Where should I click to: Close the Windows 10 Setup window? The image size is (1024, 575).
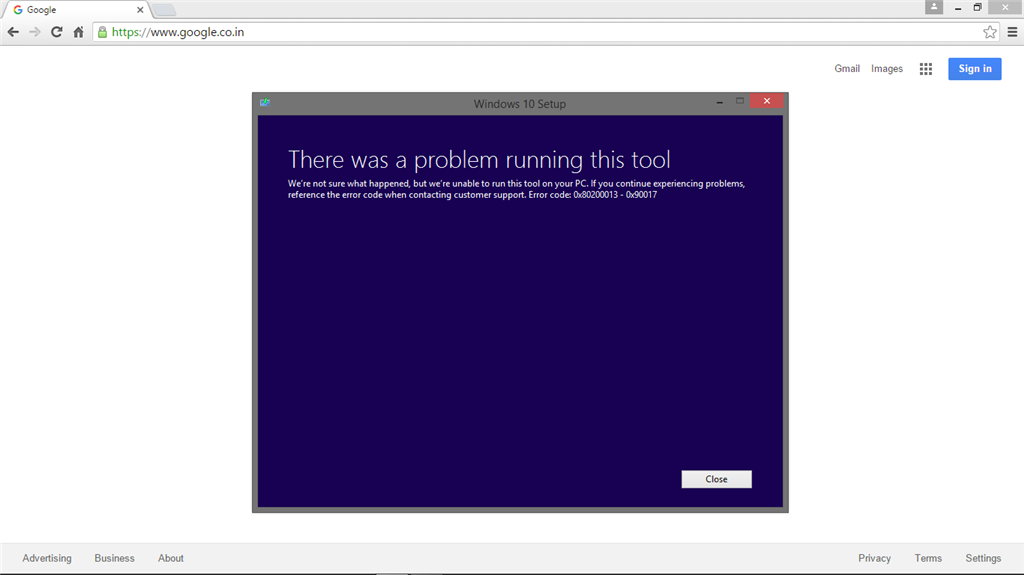point(767,101)
